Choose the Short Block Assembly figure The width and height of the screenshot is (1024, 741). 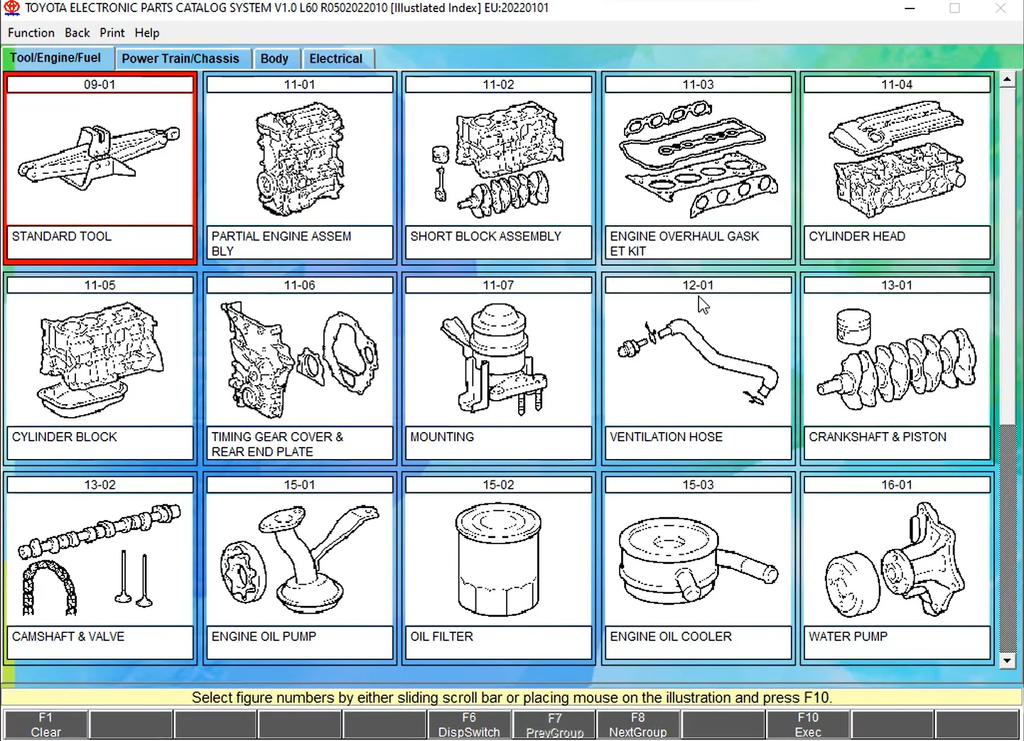498,159
